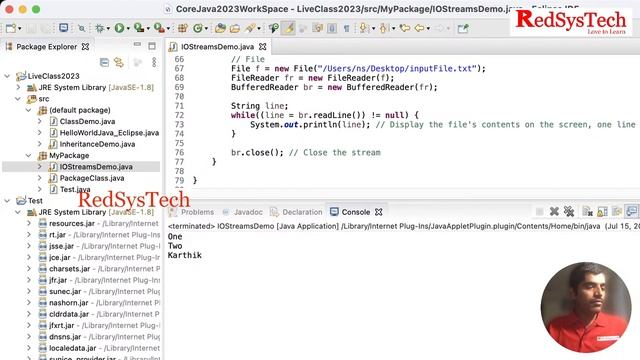Screen dimensions: 640x360
Task: Click the Debug bug icon in toolbar
Action: pos(99,28)
